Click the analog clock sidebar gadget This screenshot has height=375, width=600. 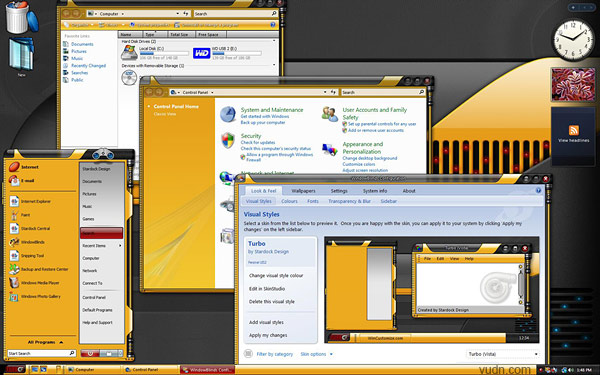pos(573,40)
